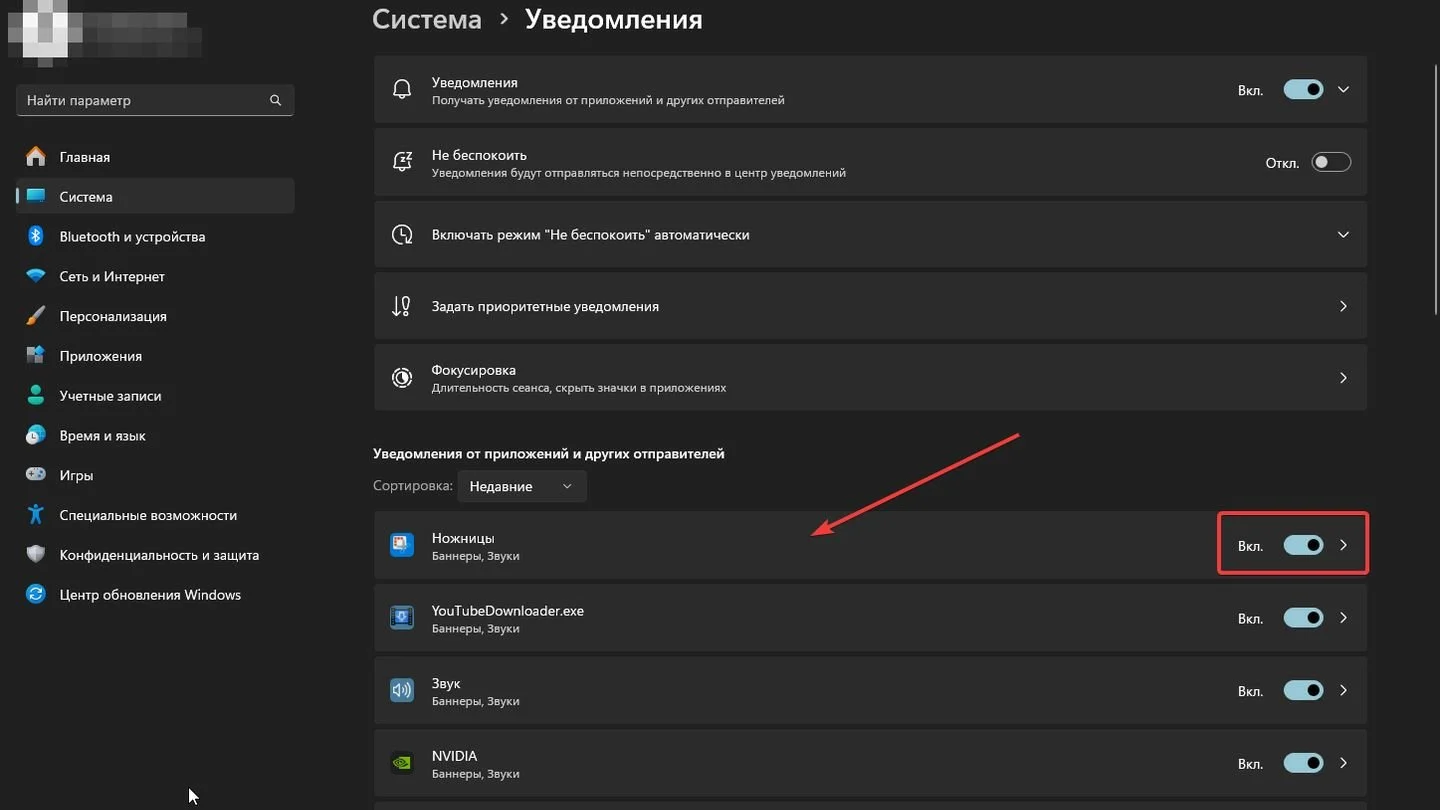Click the Не беспокоить bell-snooze icon
Viewport: 1440px width, 810px height.
coord(402,162)
